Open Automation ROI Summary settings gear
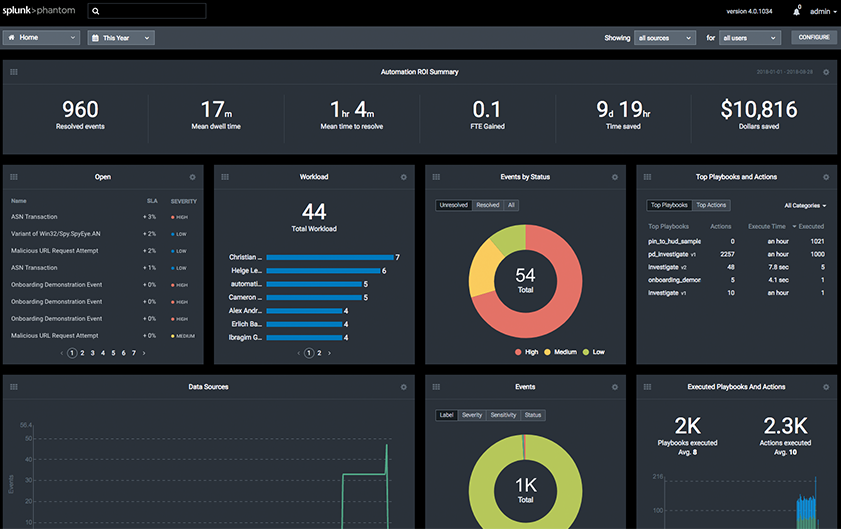The height and width of the screenshot is (529, 841). (x=826, y=72)
